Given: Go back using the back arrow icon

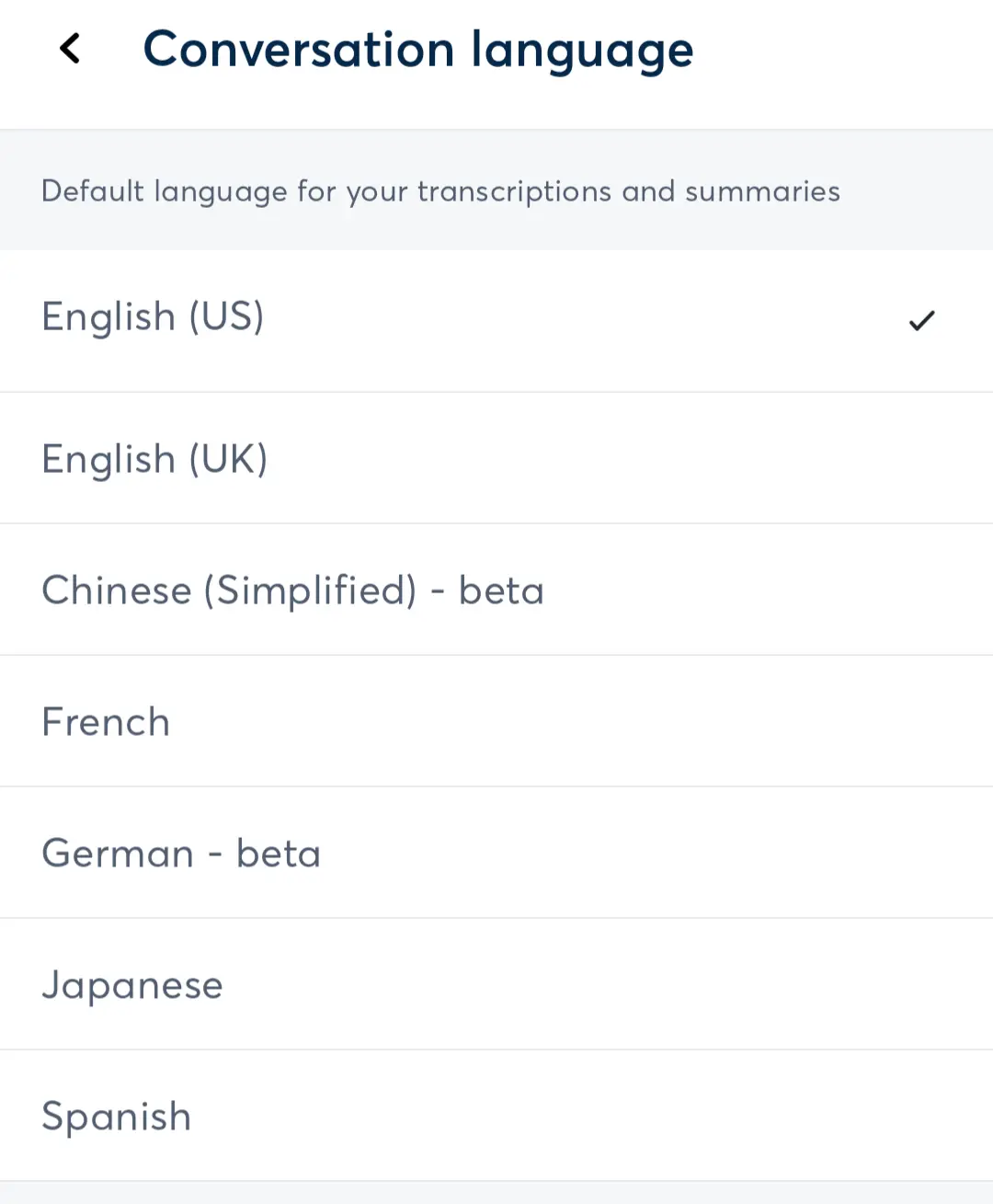Looking at the screenshot, I should [70, 48].
